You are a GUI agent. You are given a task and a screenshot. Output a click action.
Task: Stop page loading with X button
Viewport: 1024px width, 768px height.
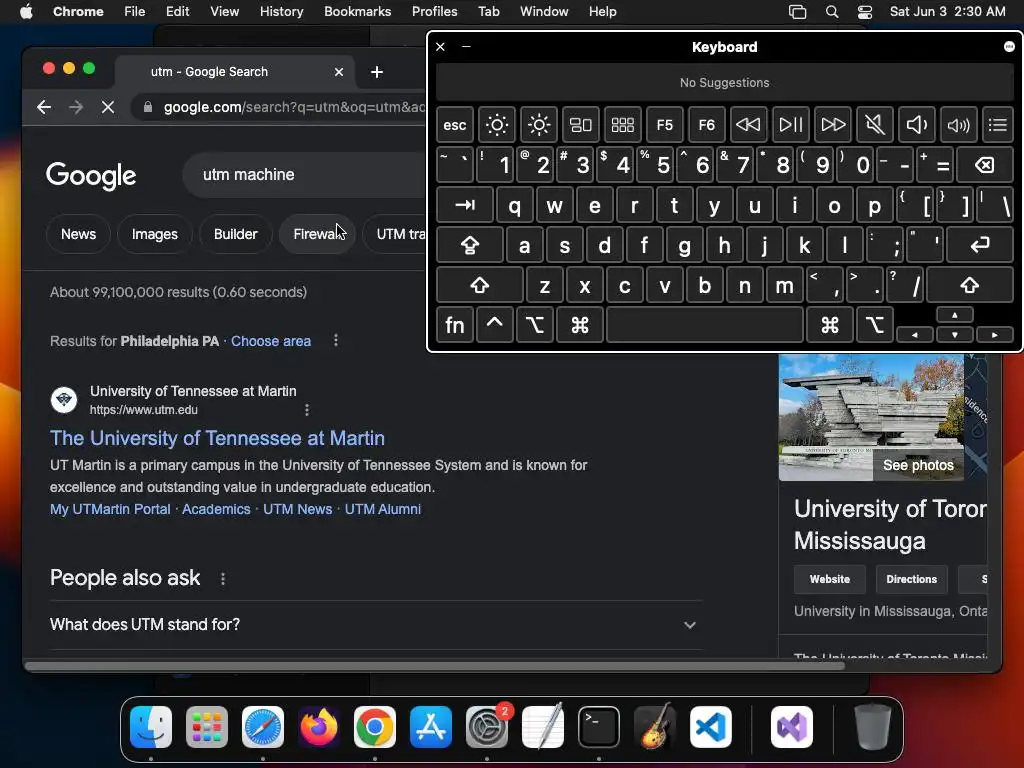[108, 107]
